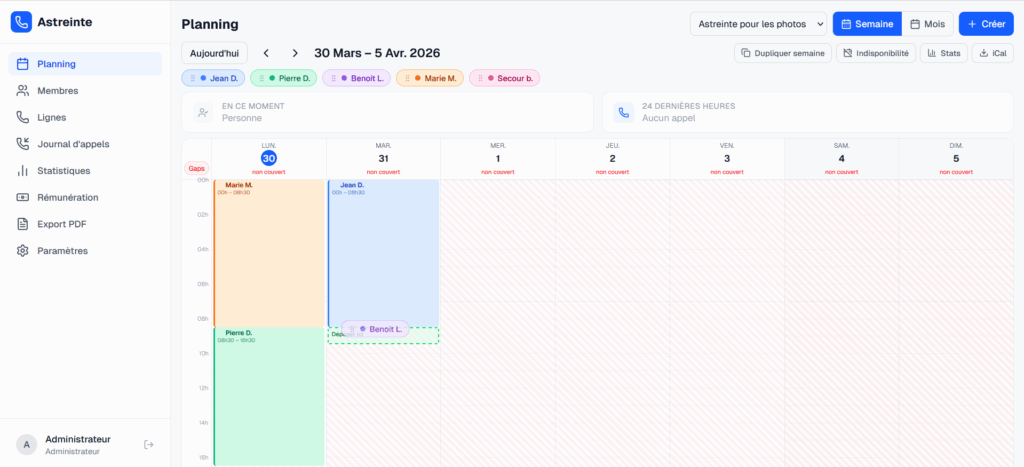Select the Marie M. member chip

(x=430, y=78)
